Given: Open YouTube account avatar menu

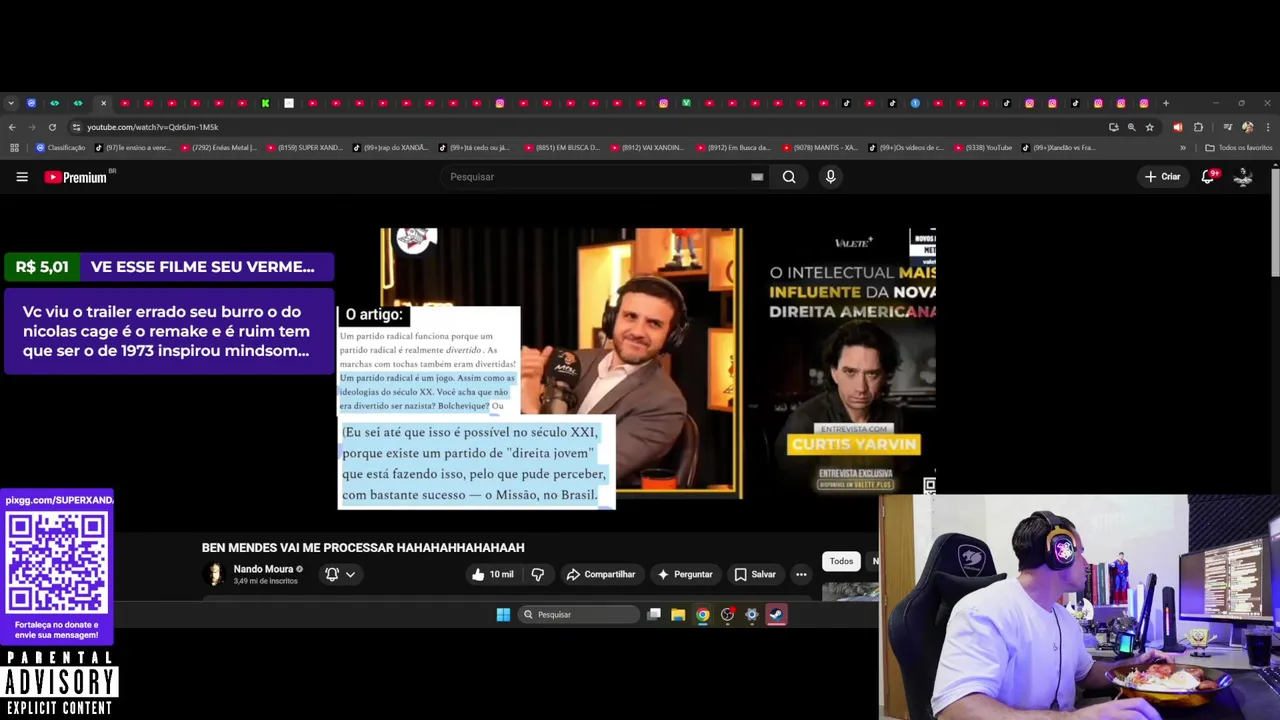Looking at the screenshot, I should pos(1243,176).
